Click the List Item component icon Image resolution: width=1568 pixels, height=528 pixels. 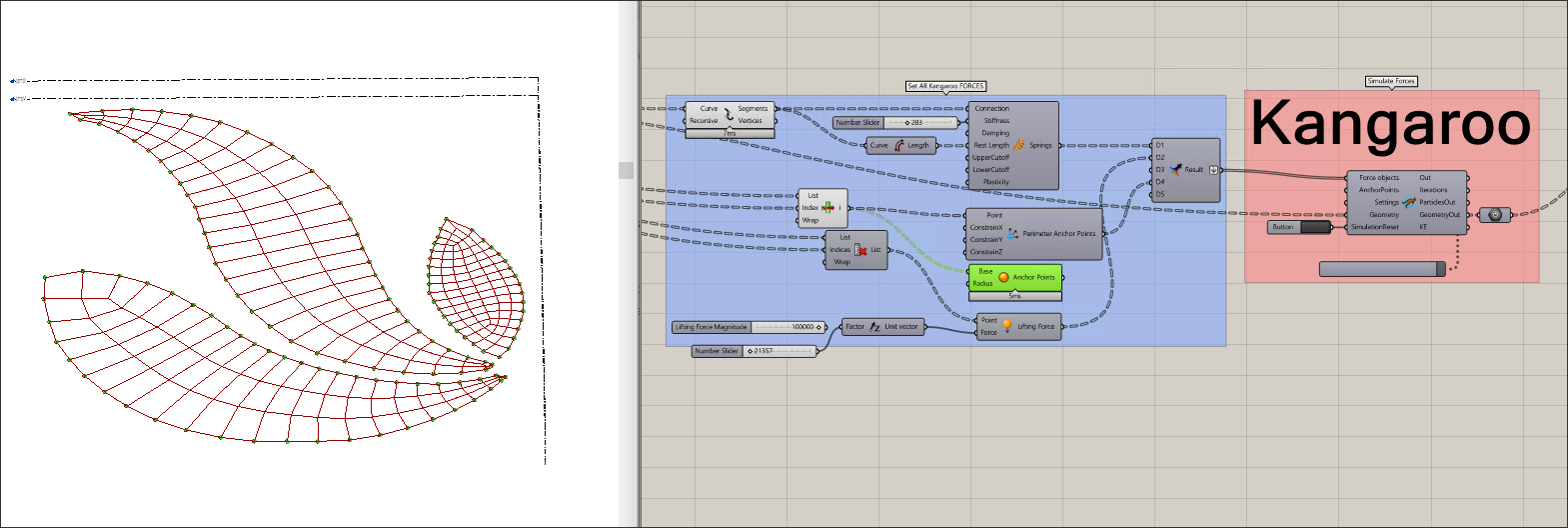(x=828, y=208)
